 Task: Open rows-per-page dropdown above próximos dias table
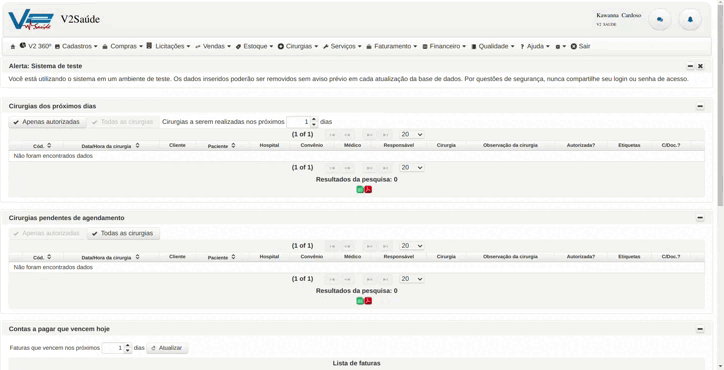point(412,134)
